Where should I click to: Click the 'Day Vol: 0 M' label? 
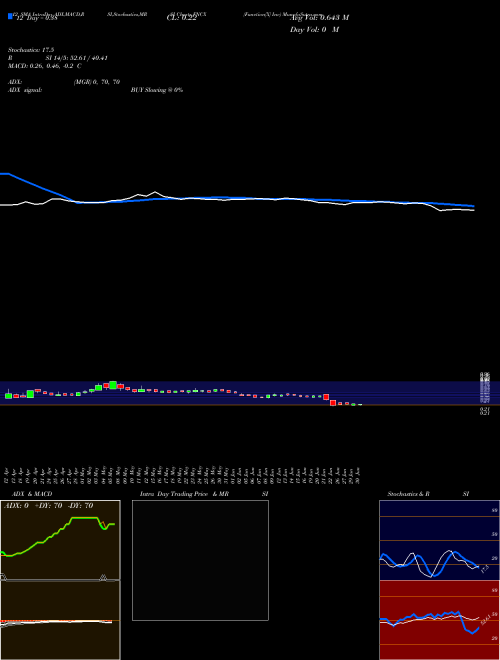click(314, 30)
